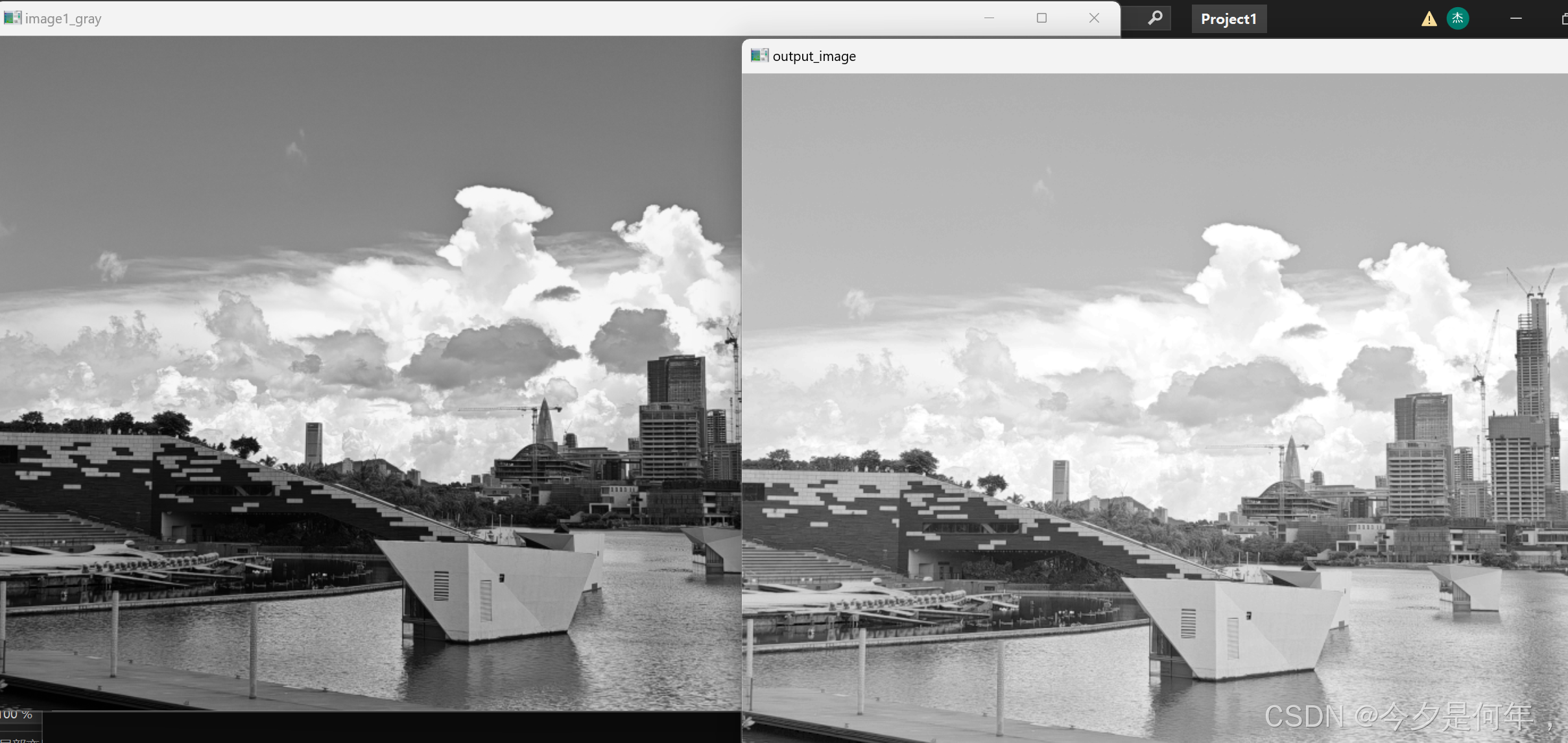Click the yellow warning triangle icon
This screenshot has height=743, width=1568.
[1429, 19]
